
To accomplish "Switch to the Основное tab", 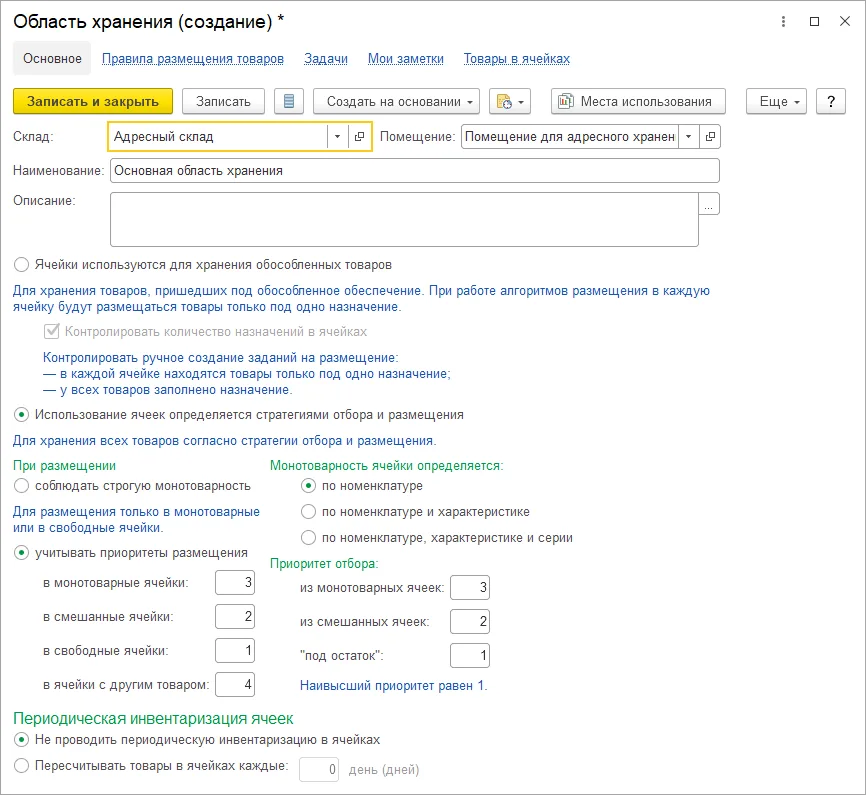I will click(x=52, y=59).
